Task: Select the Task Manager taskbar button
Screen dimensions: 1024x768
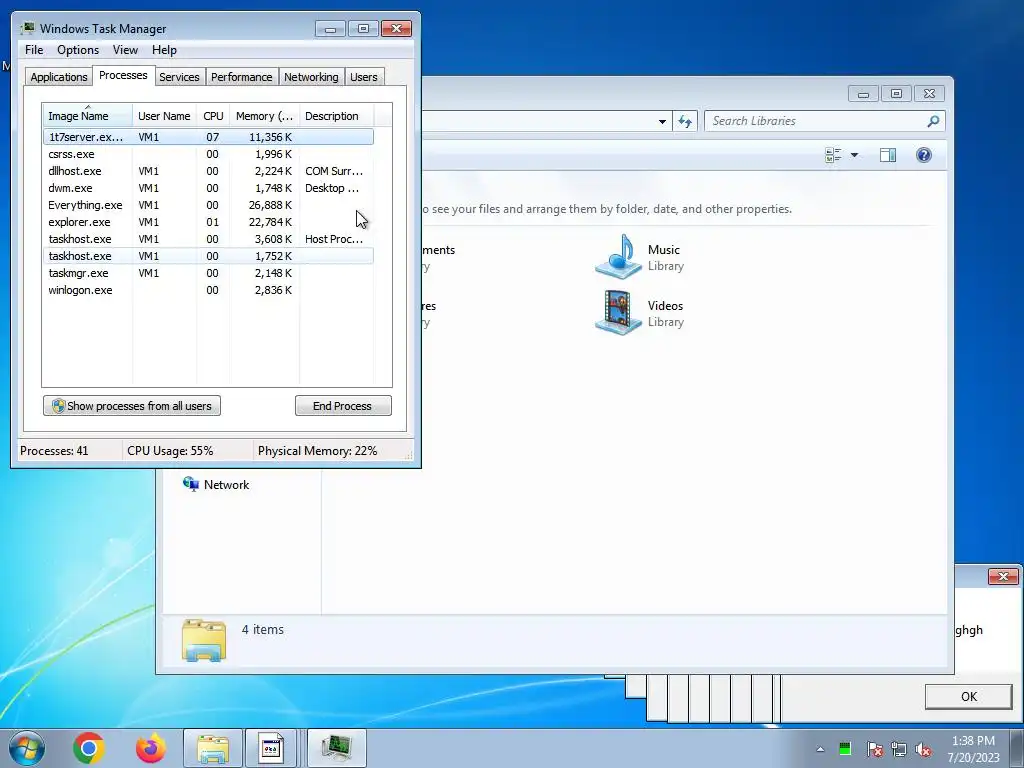Action: click(337, 748)
